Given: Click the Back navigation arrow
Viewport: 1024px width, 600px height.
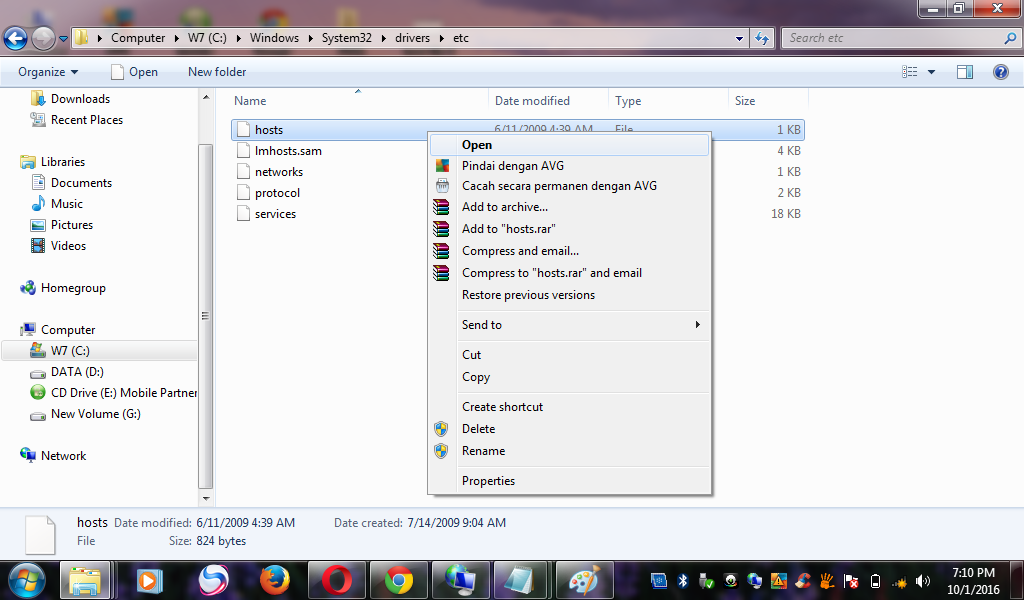Looking at the screenshot, I should 16,39.
